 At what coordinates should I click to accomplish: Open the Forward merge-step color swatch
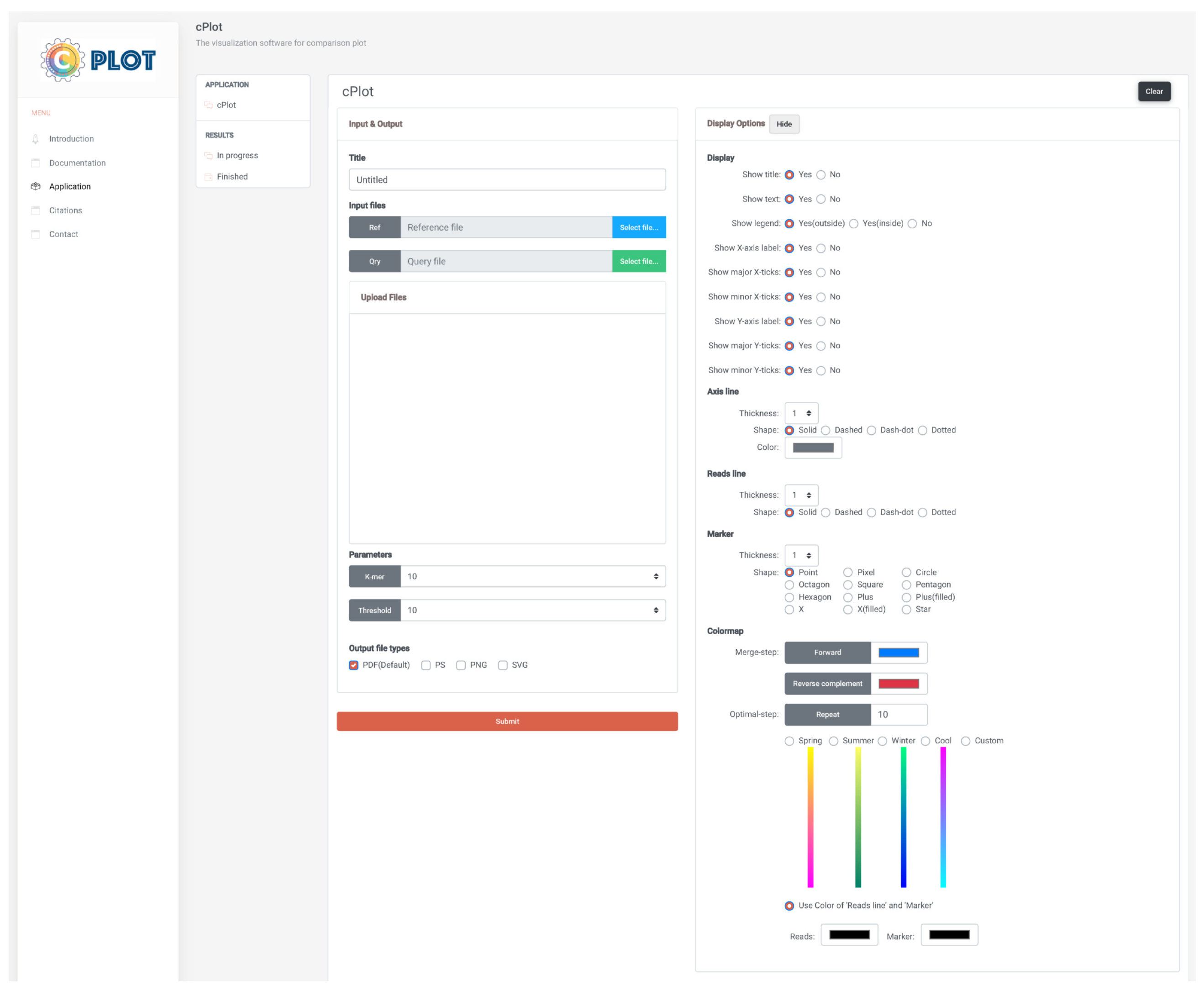pos(898,652)
